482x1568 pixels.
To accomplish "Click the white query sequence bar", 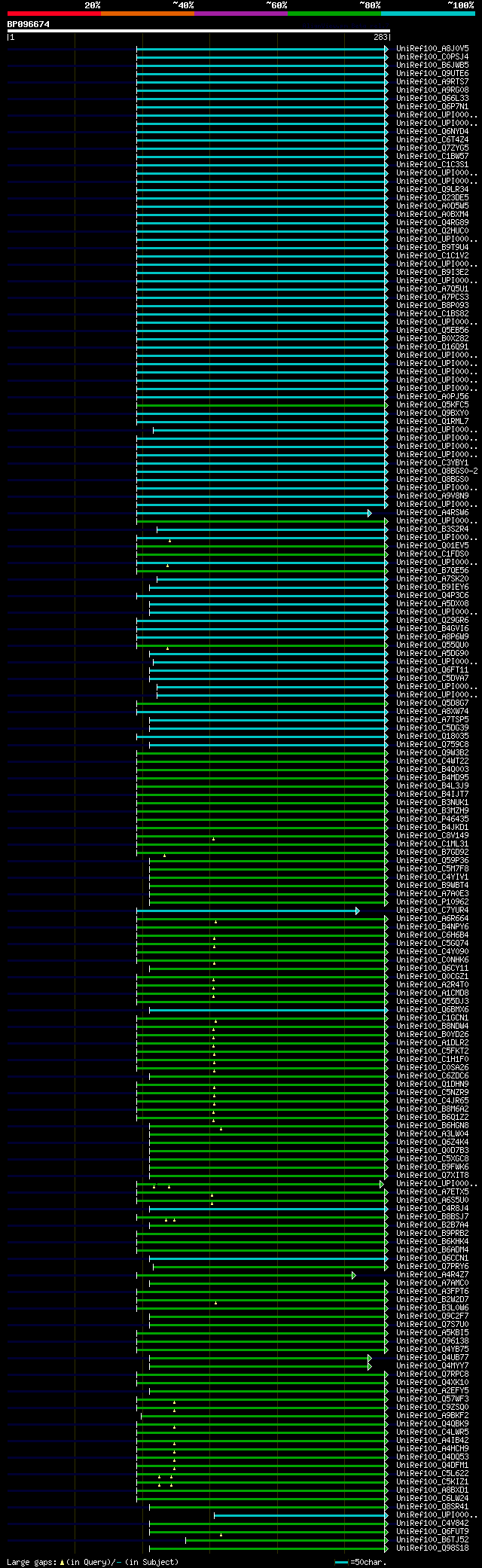I will tap(199, 31).
